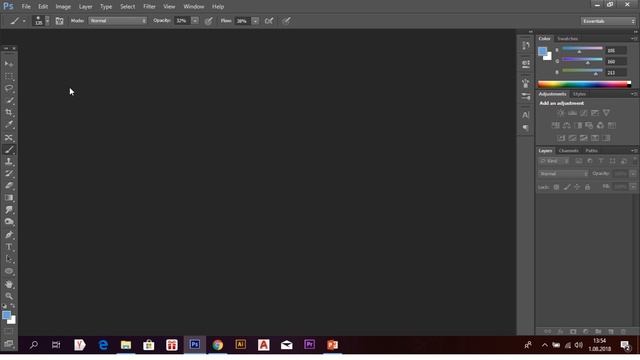The width and height of the screenshot is (640, 360).
Task: Select the Move tool
Action: pyautogui.click(x=9, y=64)
